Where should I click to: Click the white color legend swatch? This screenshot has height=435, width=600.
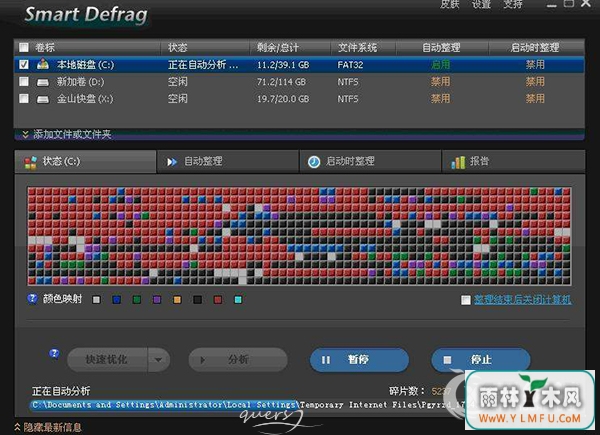click(x=96, y=300)
